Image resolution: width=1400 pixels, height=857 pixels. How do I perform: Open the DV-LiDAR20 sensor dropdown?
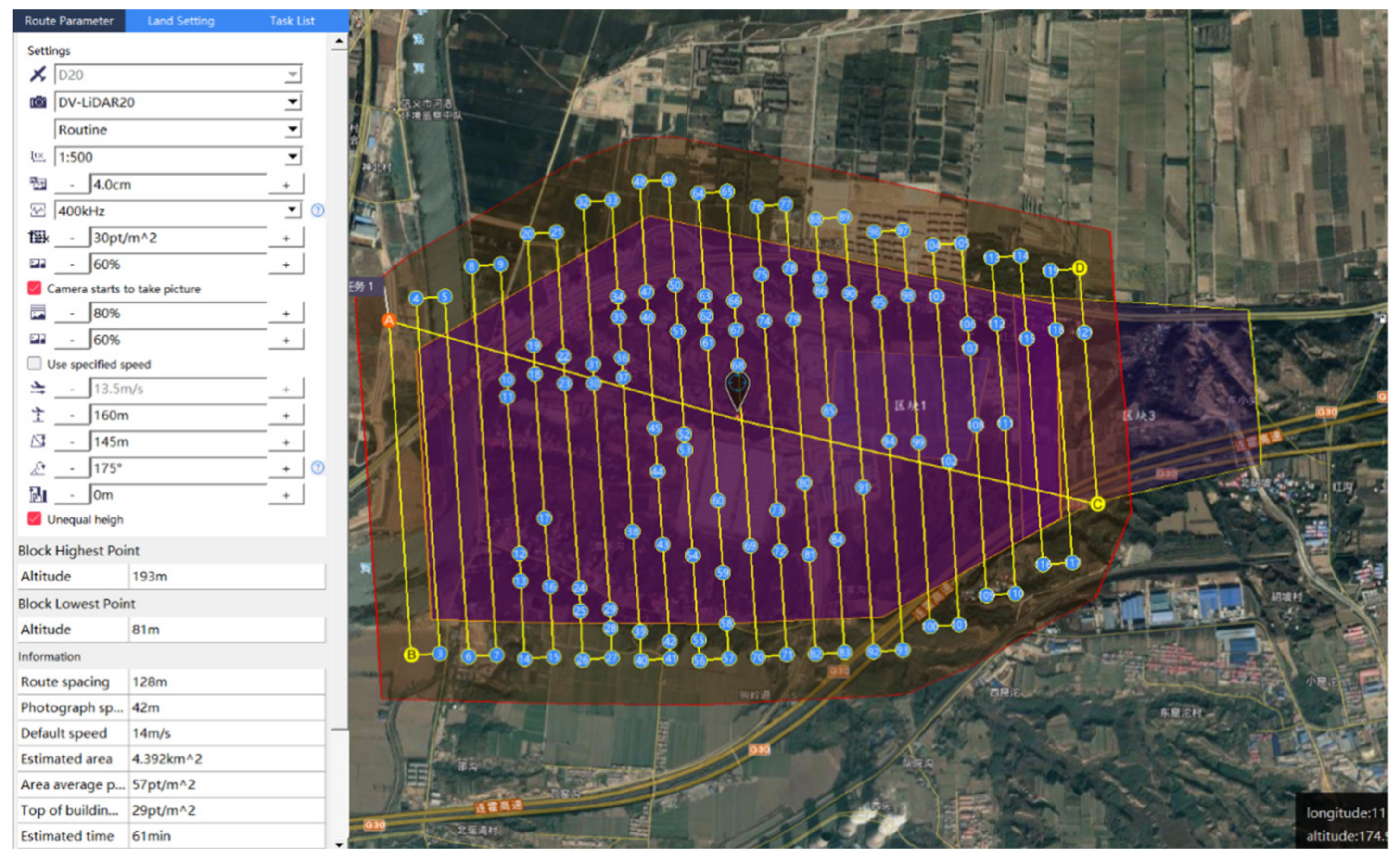292,102
